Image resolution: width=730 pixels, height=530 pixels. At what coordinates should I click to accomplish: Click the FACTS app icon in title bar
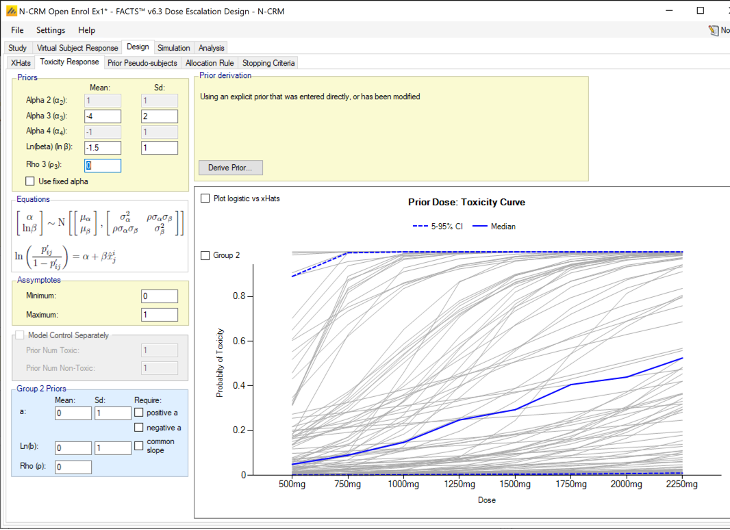point(9,9)
